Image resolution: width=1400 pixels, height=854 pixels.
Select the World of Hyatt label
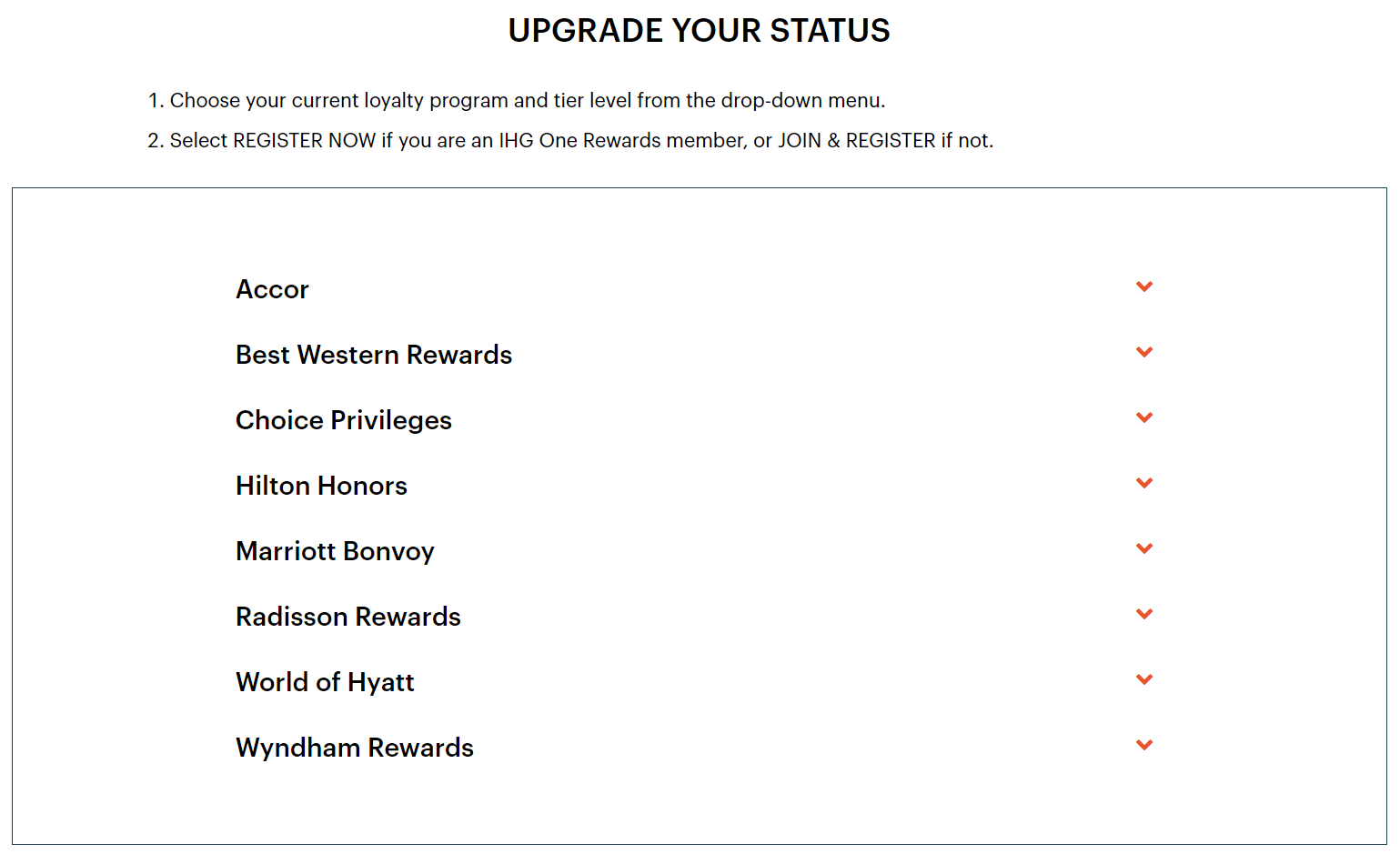[x=325, y=682]
